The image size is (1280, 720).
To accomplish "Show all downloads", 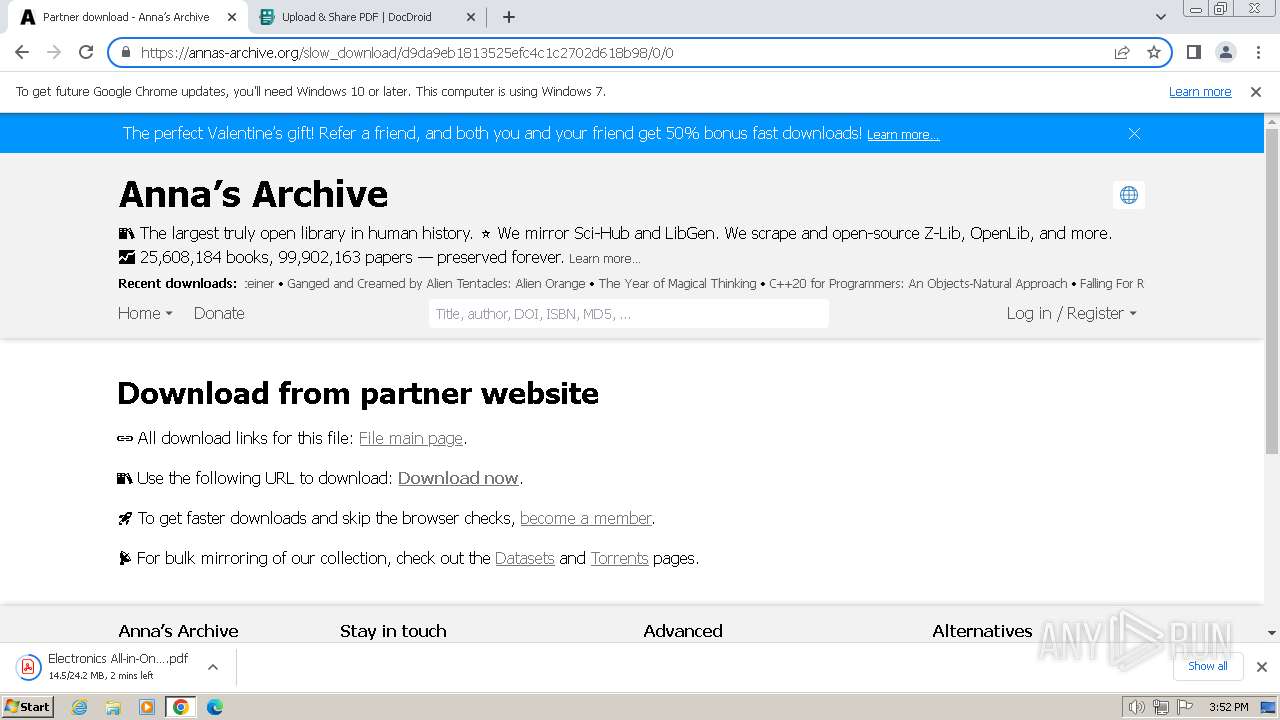I will tap(1208, 666).
